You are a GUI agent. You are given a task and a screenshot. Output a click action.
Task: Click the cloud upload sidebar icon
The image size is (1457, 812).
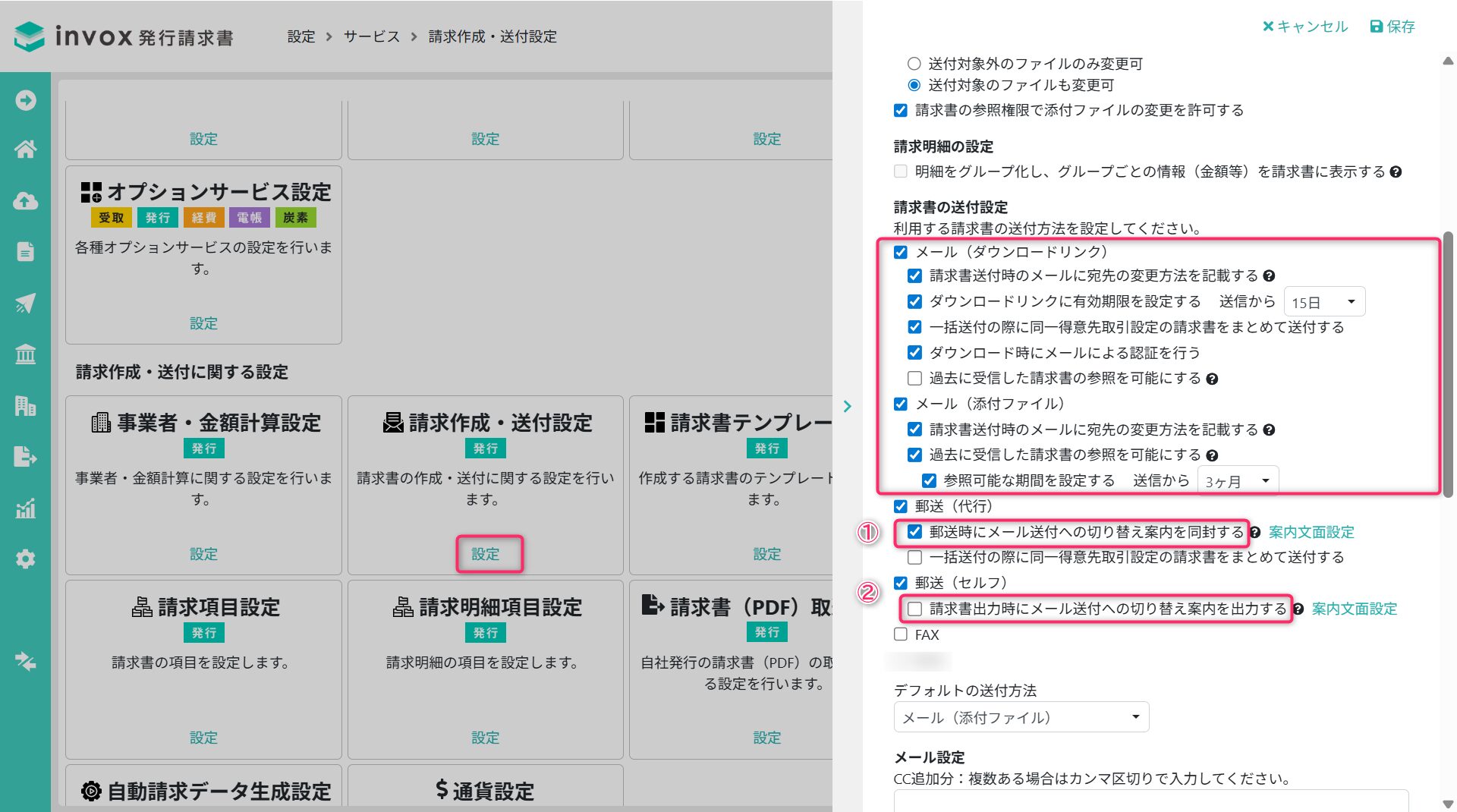pyautogui.click(x=26, y=201)
